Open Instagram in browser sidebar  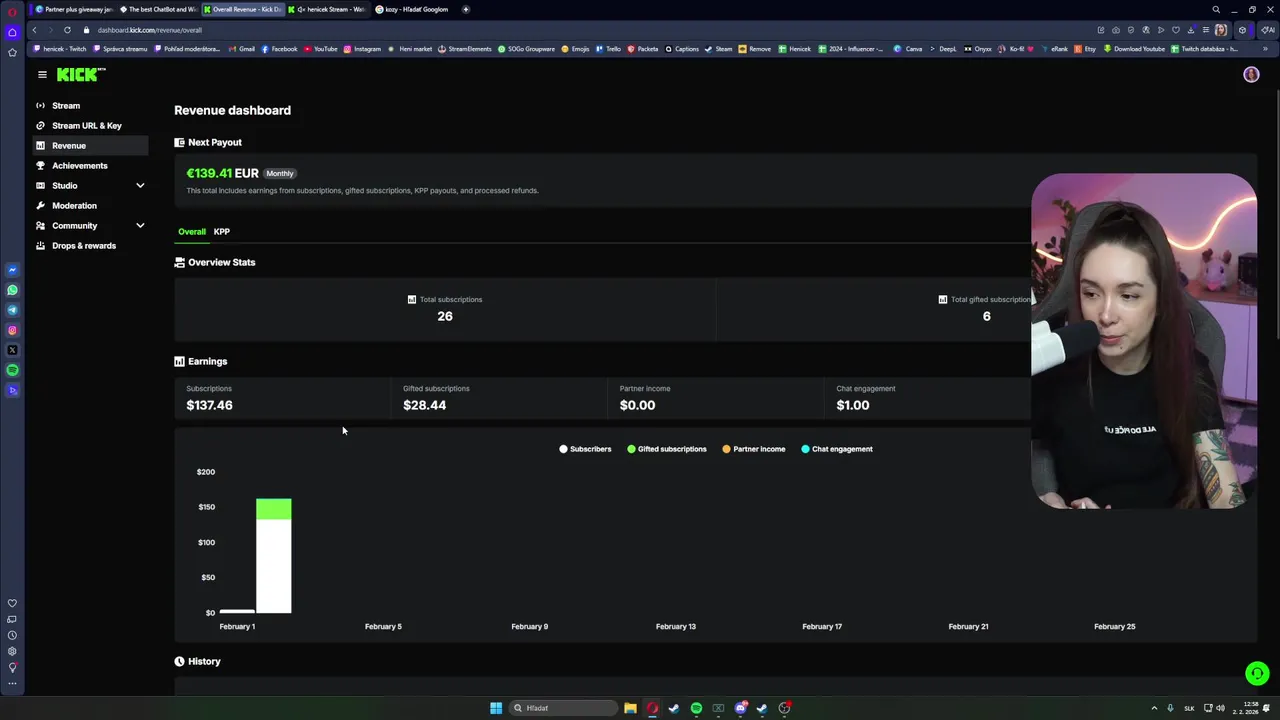click(x=12, y=330)
